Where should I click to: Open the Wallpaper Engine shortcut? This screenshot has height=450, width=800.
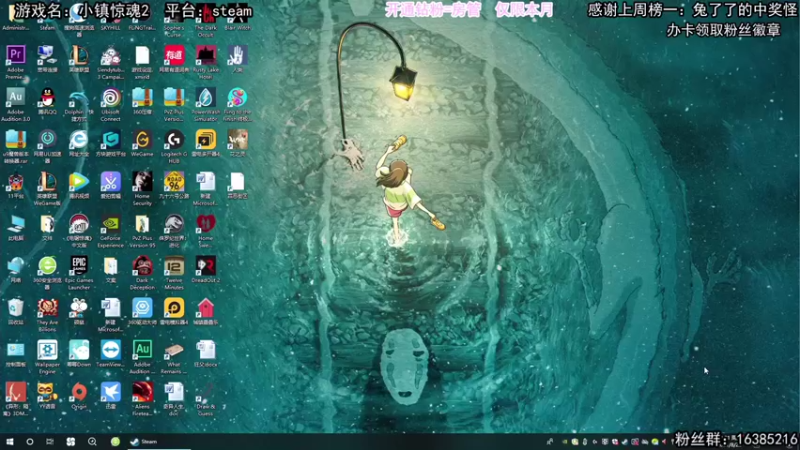(x=47, y=350)
